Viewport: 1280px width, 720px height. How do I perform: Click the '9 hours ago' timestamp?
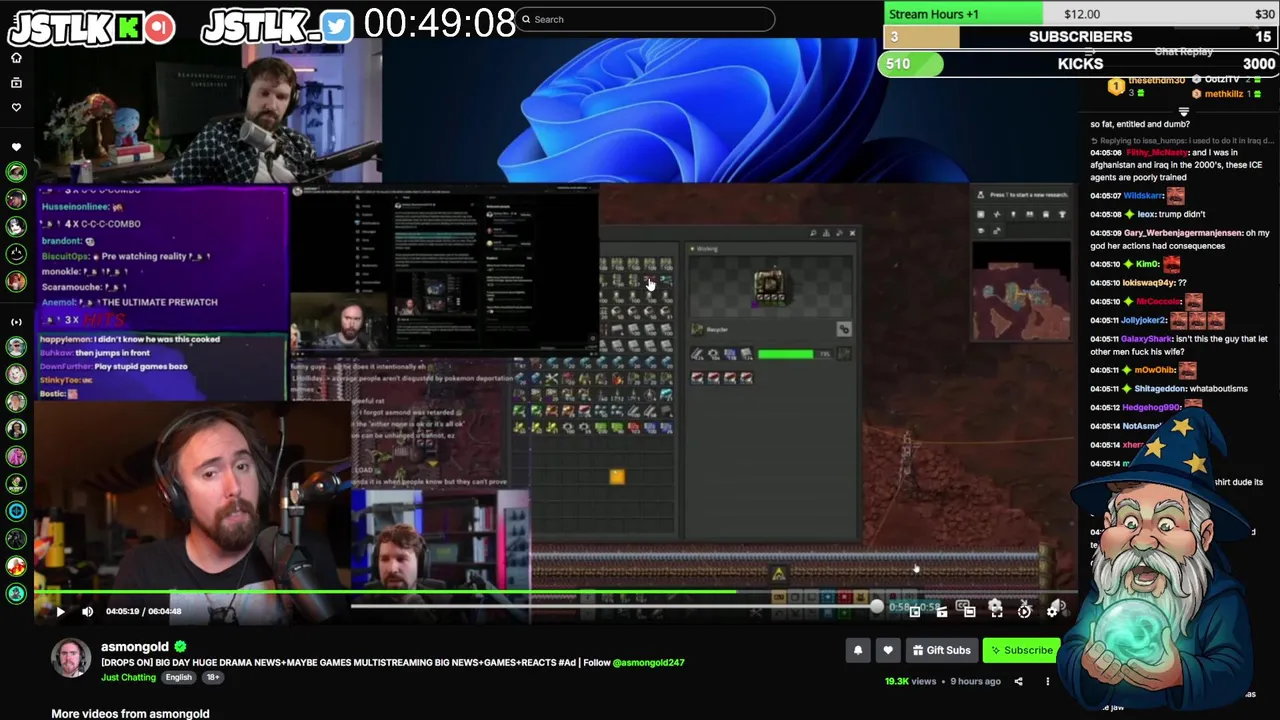(x=975, y=681)
